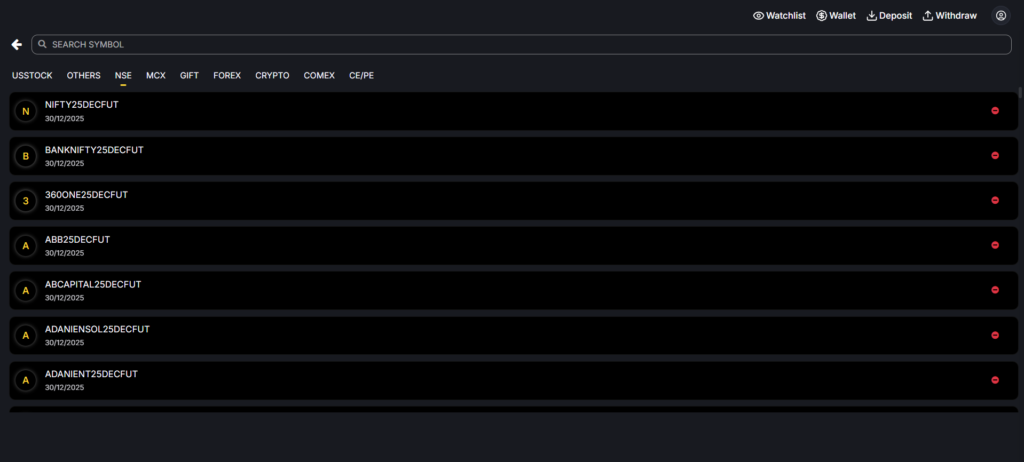1024x462 pixels.
Task: Select the MCX tab
Action: [x=155, y=75]
